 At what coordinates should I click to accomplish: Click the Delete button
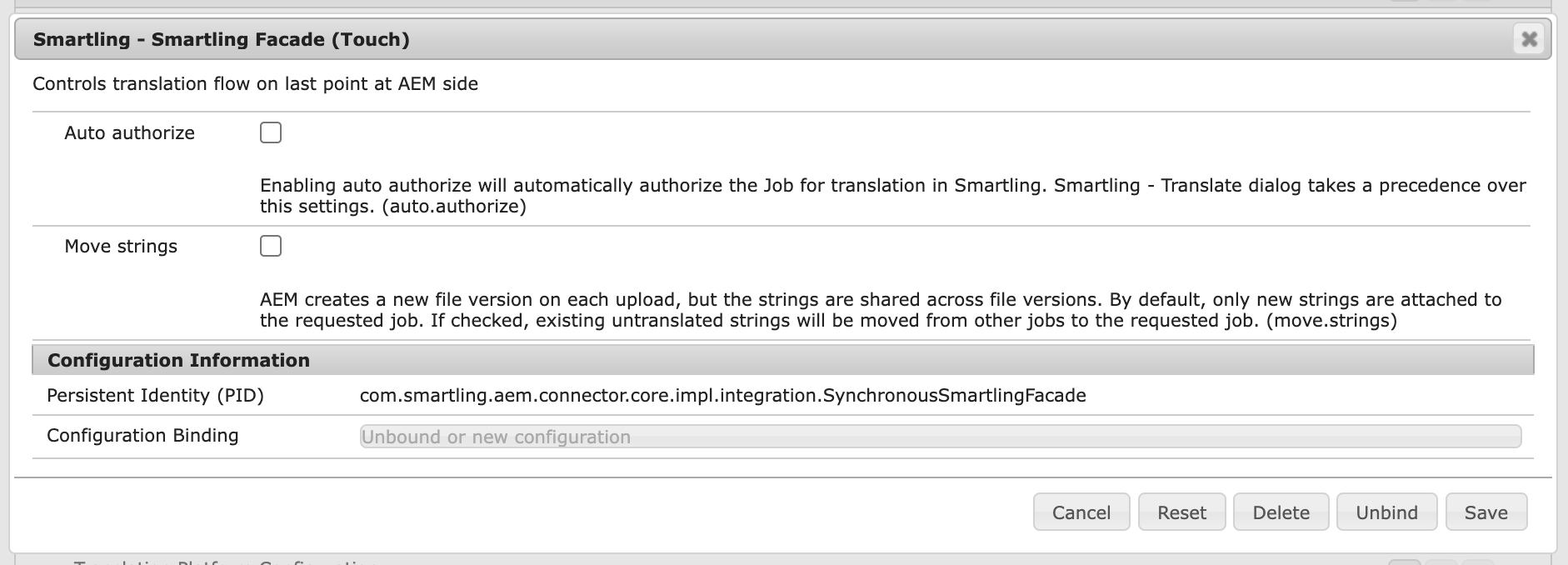tap(1281, 512)
